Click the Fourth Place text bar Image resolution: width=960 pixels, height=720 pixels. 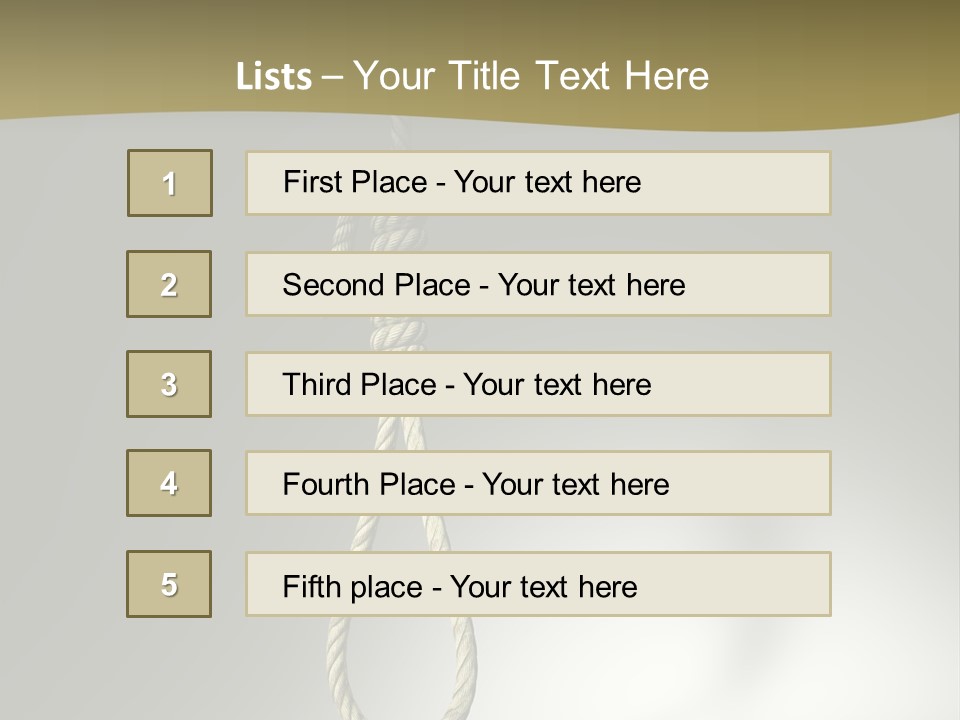538,483
